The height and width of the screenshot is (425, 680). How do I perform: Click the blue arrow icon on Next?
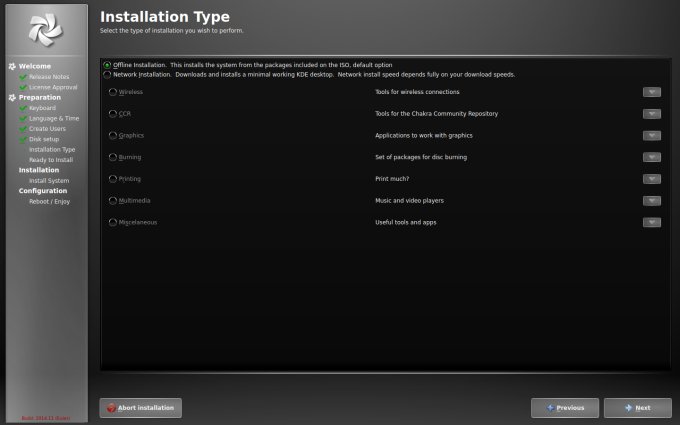[628, 408]
